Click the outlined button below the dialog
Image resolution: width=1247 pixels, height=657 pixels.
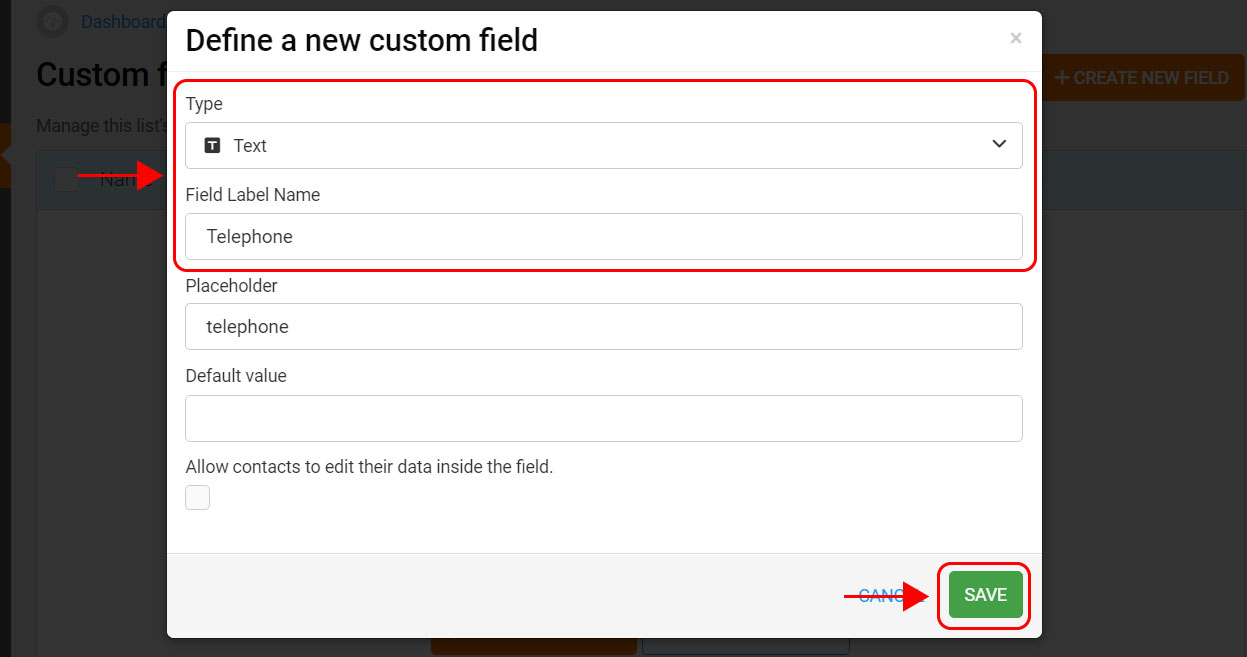tap(746, 646)
